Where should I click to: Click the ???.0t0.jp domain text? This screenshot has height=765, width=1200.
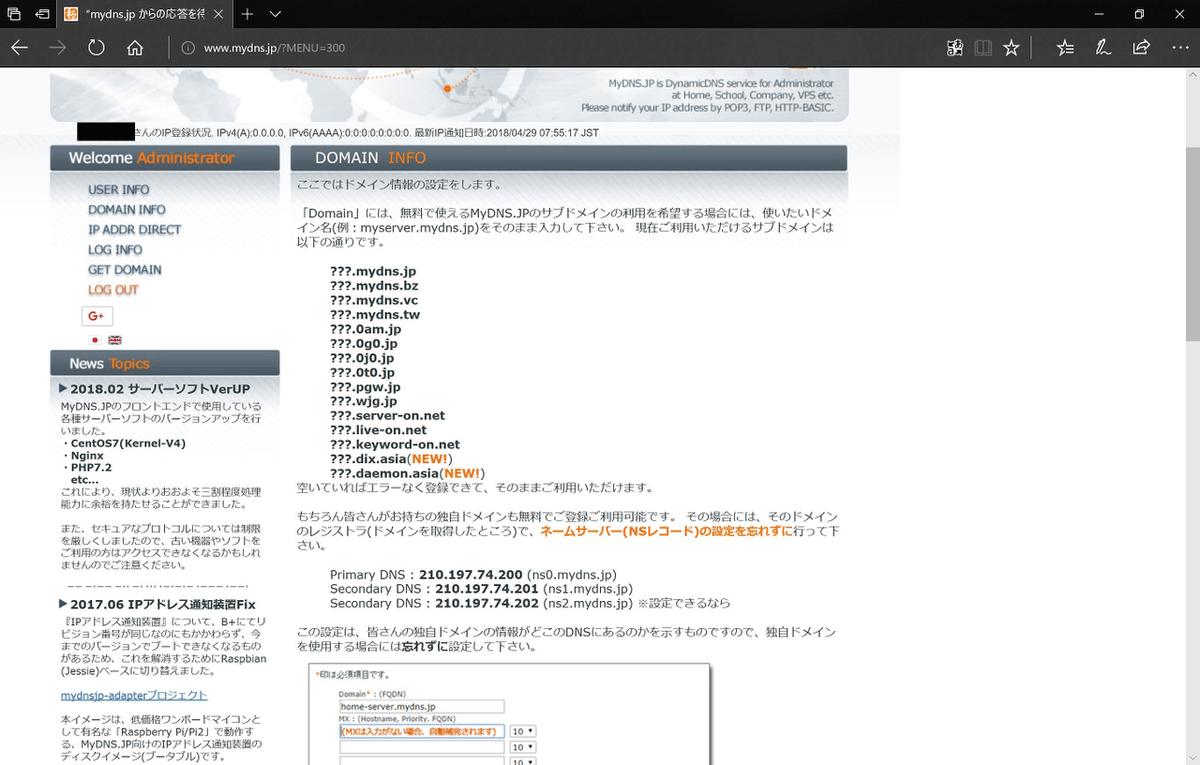(362, 372)
